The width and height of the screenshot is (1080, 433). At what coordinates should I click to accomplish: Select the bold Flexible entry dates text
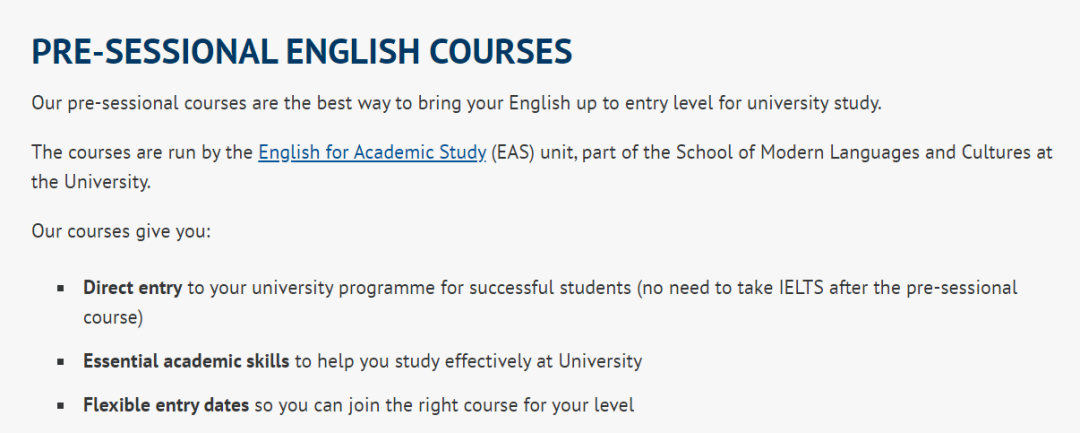[165, 406]
